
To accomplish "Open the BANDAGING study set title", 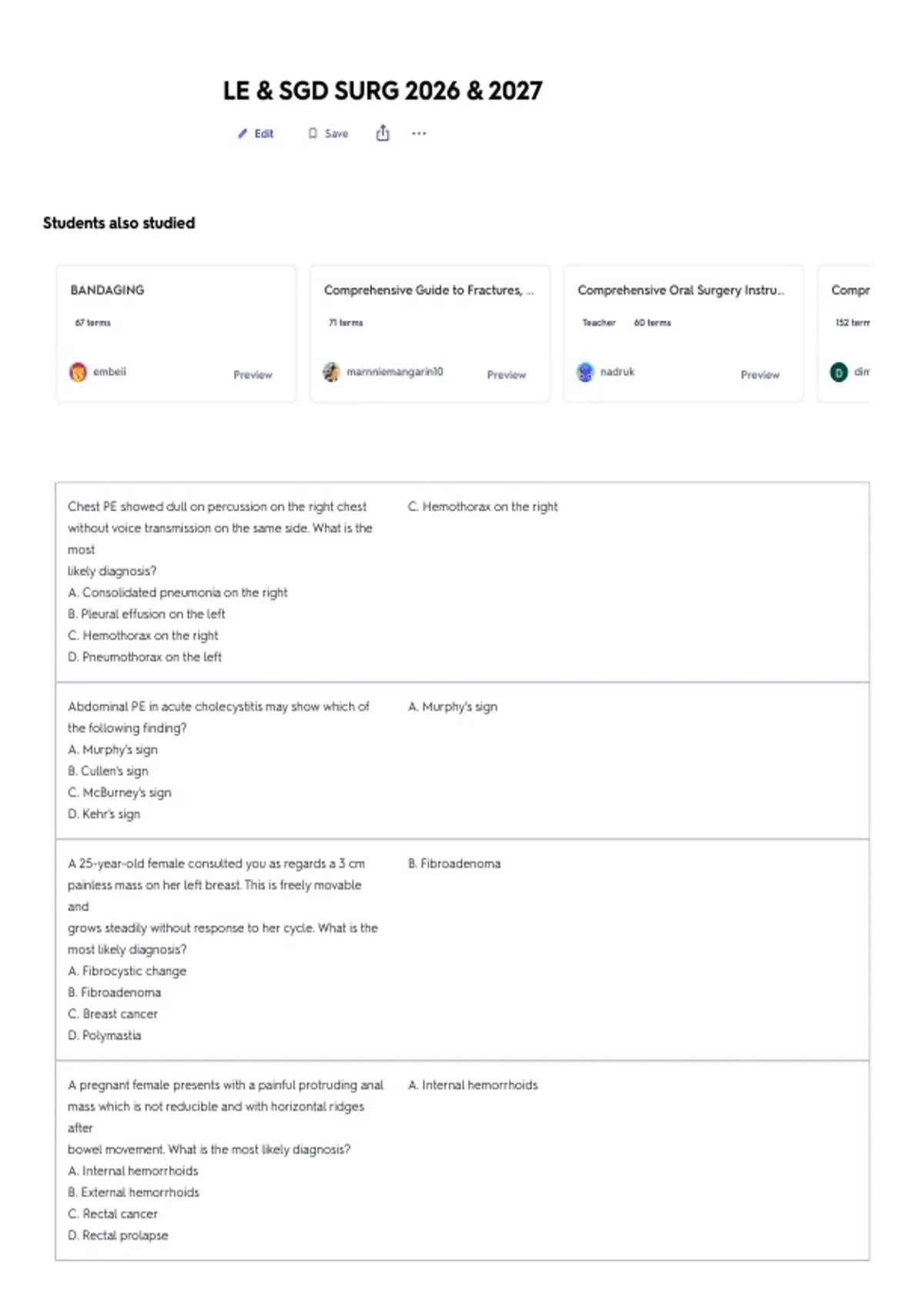I will click(107, 290).
